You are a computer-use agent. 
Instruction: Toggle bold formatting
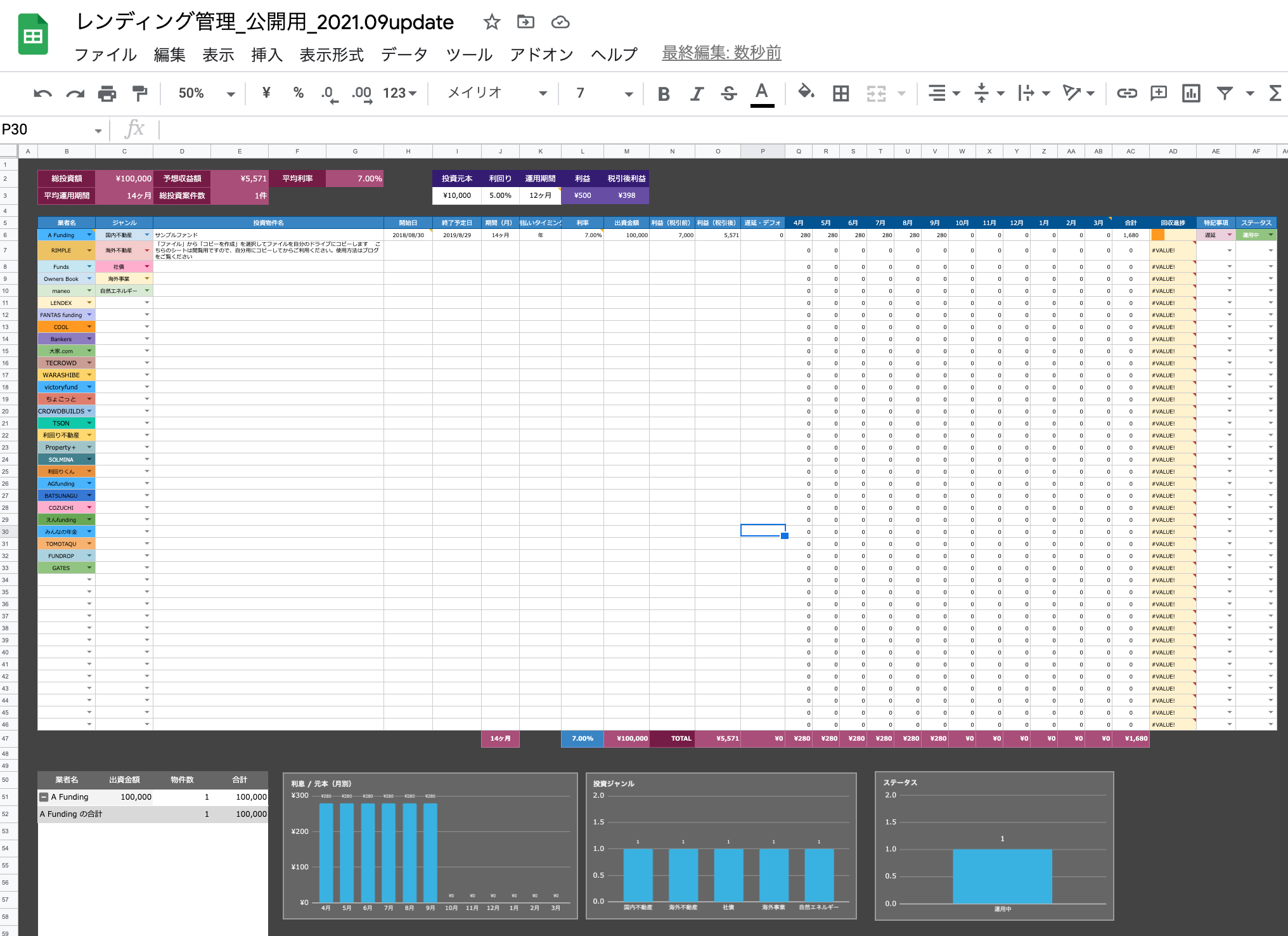coord(664,94)
